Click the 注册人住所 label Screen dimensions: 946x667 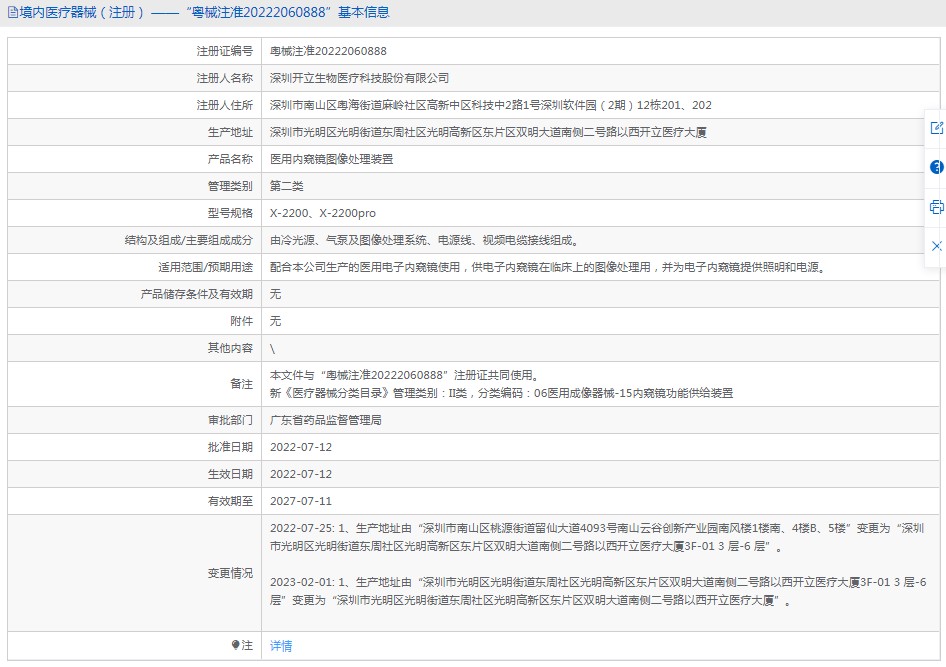[x=224, y=105]
